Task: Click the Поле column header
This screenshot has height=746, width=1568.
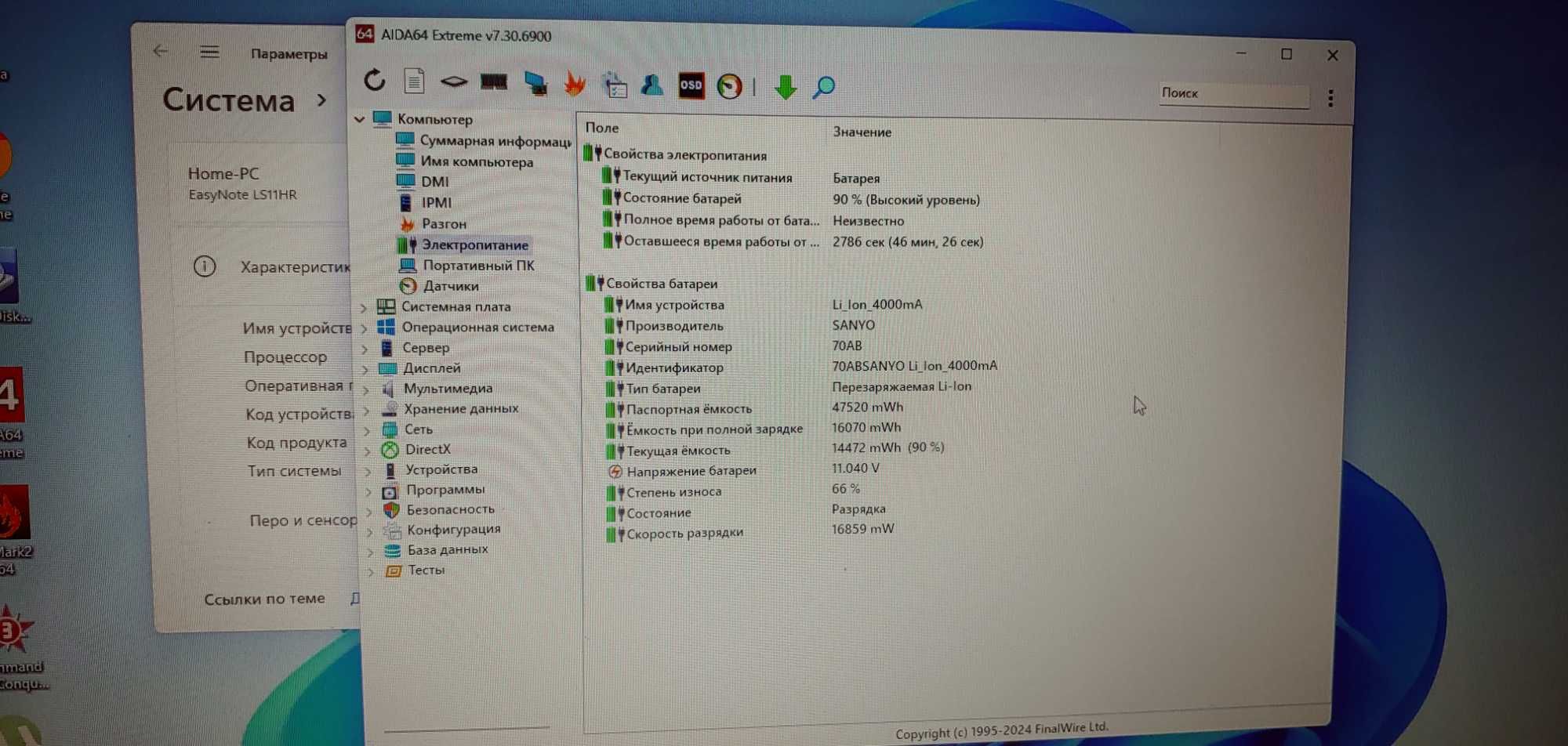Action: (x=602, y=128)
